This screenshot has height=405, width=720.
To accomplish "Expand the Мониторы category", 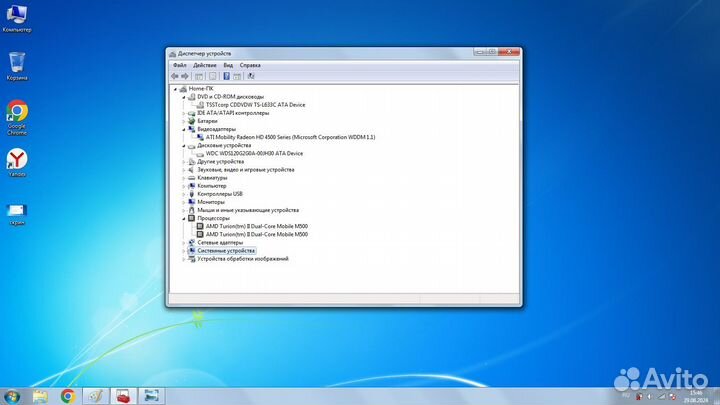I will click(x=184, y=202).
